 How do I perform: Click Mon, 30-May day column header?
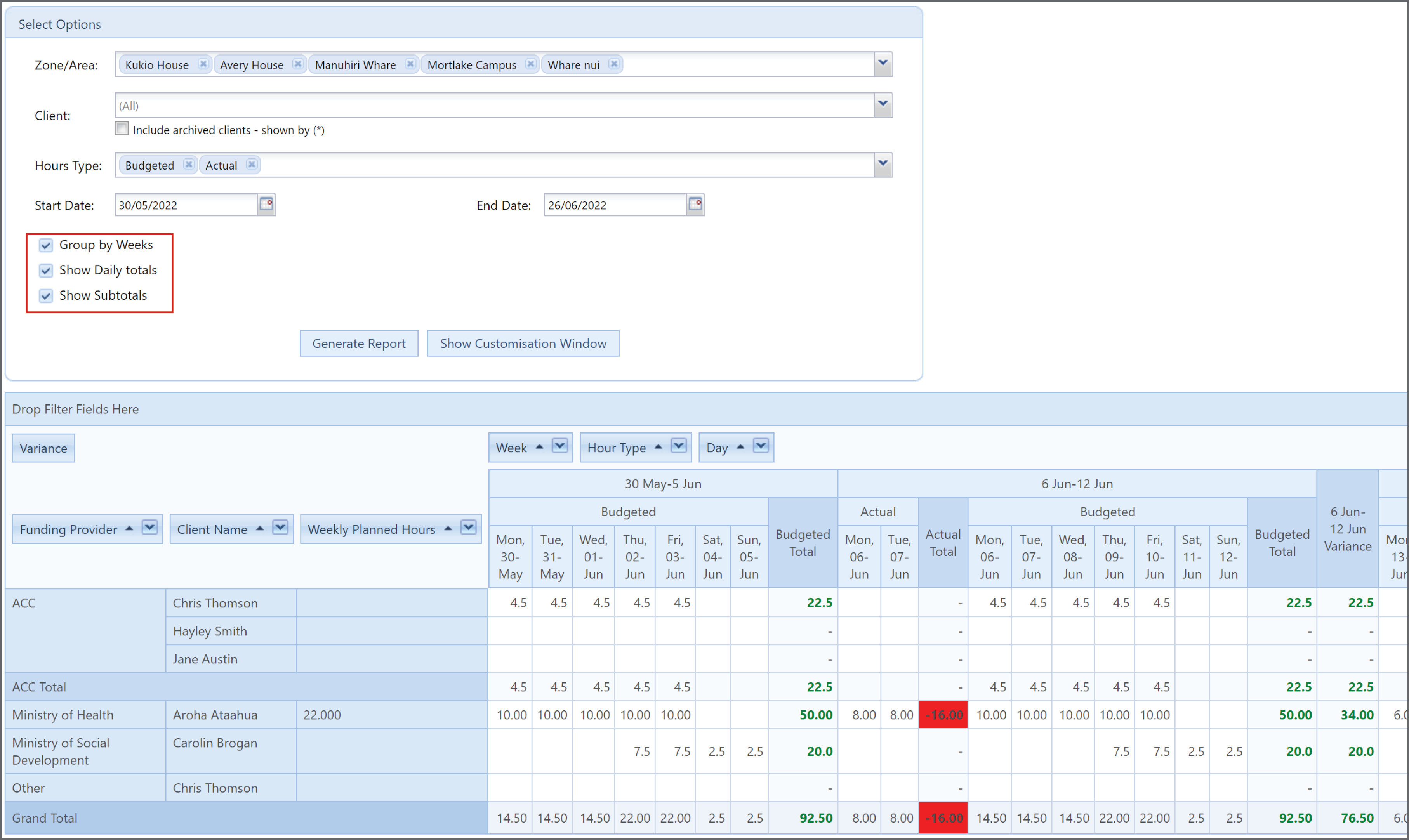click(x=510, y=557)
